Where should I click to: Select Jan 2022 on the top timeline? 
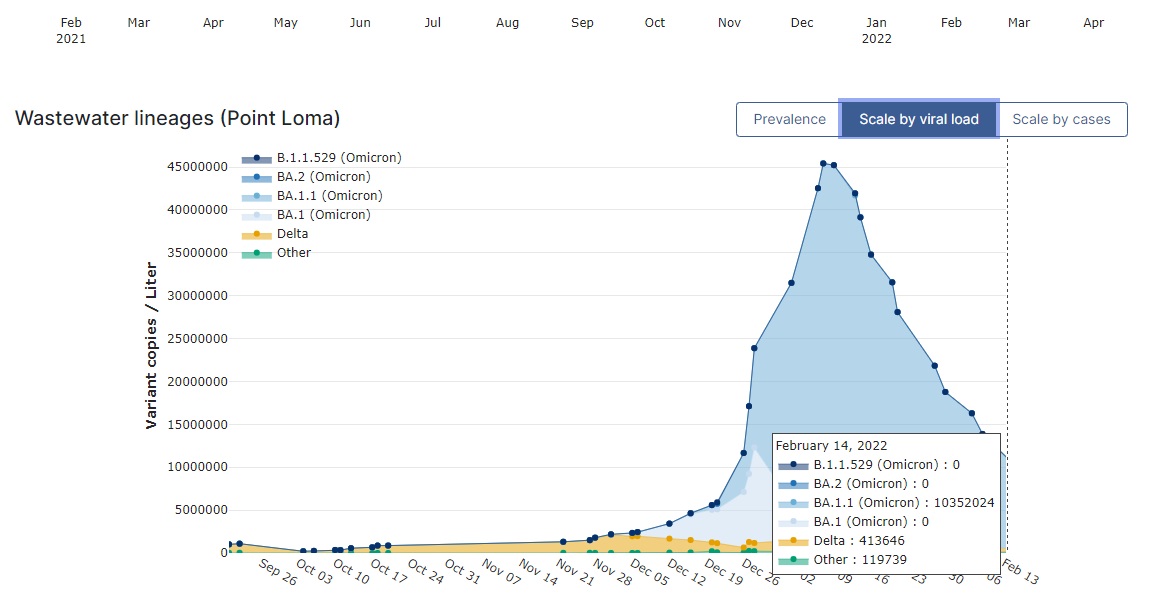click(876, 30)
